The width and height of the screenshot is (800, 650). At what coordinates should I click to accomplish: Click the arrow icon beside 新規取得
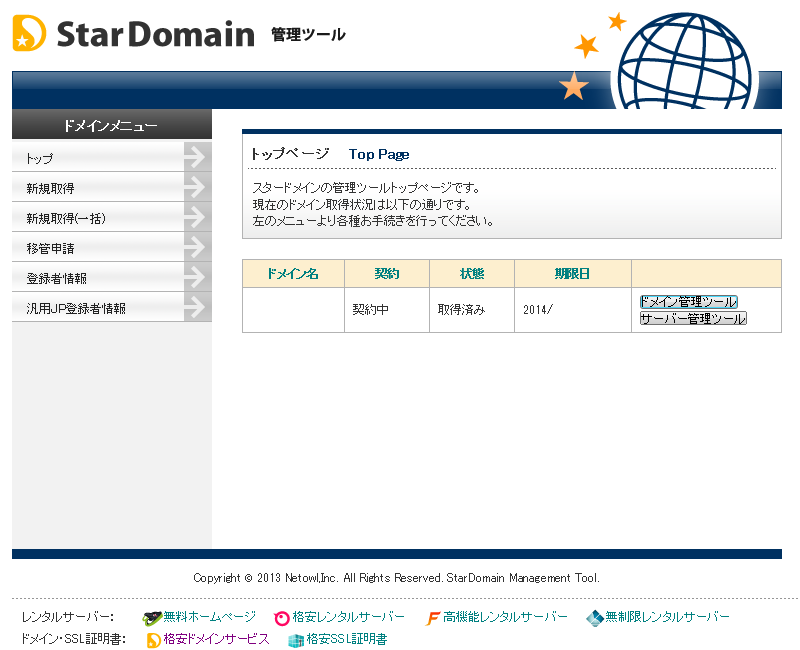pyautogui.click(x=197, y=187)
